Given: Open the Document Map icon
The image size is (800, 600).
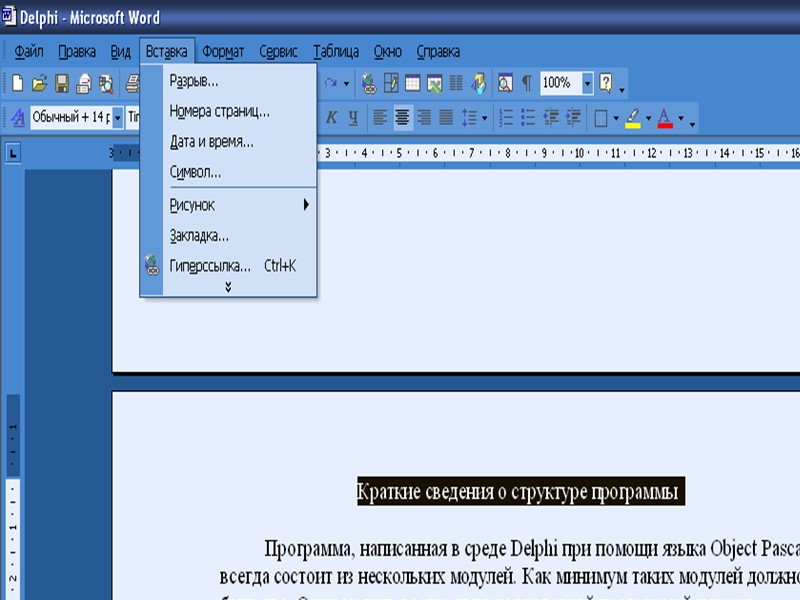Looking at the screenshot, I should [505, 83].
